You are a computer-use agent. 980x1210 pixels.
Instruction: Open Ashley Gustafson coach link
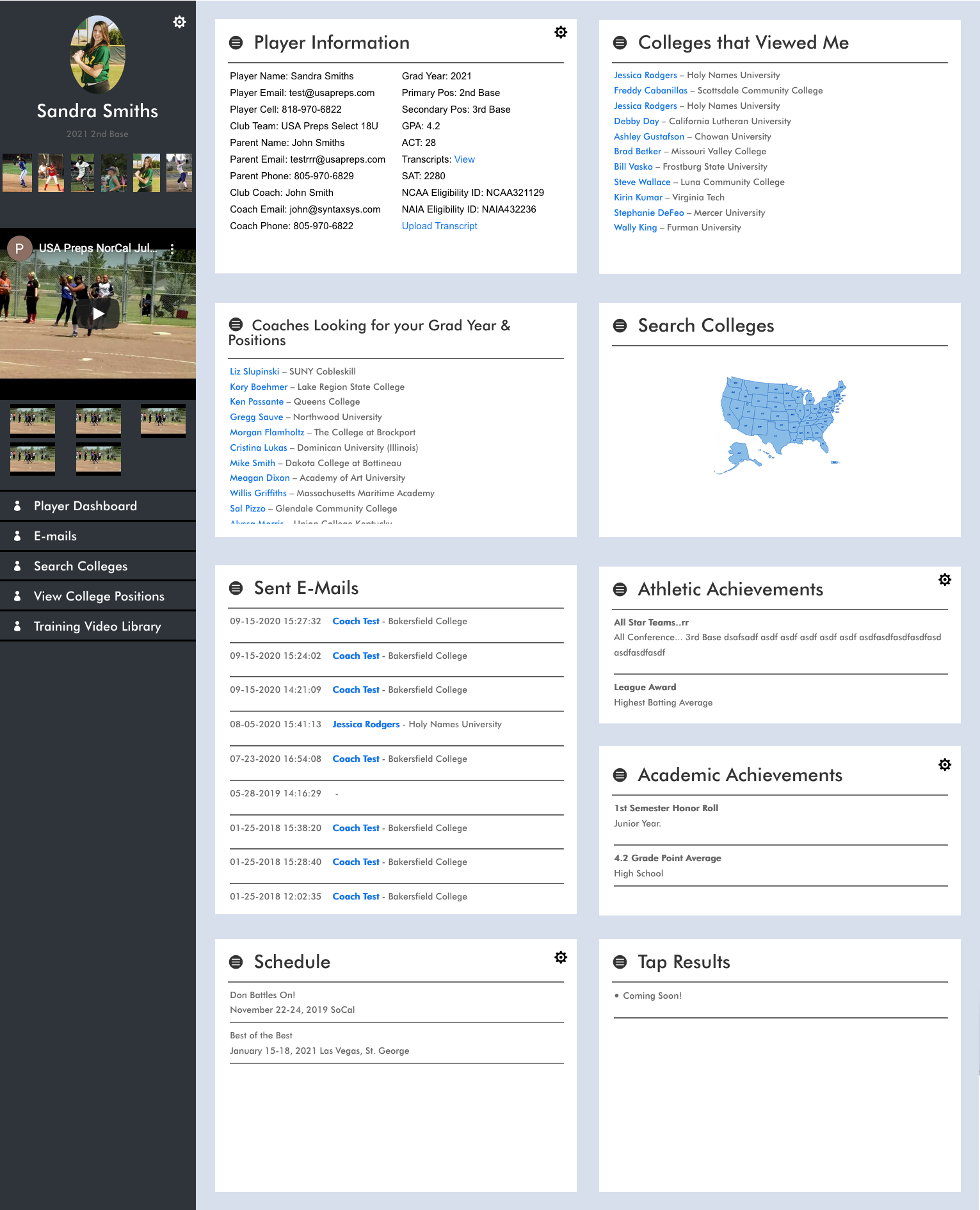(x=649, y=136)
